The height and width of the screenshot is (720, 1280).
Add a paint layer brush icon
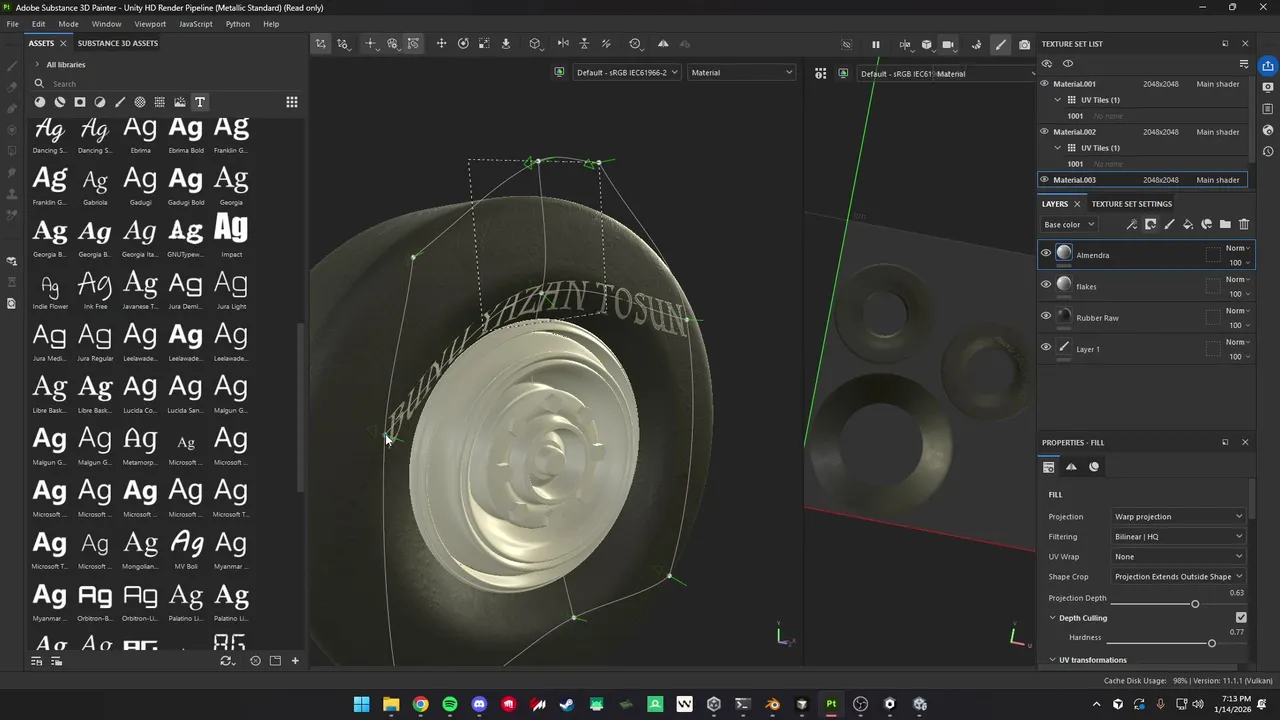1169,225
